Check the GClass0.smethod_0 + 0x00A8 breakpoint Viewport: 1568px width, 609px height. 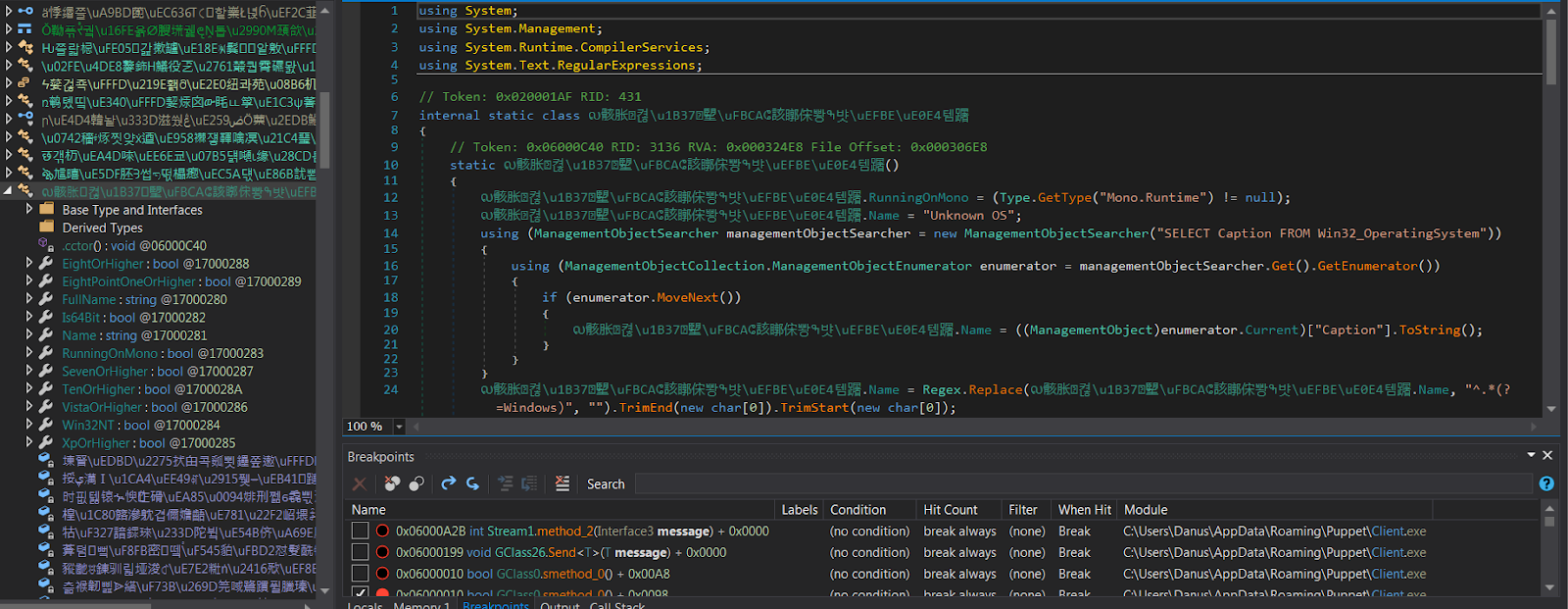(361, 574)
